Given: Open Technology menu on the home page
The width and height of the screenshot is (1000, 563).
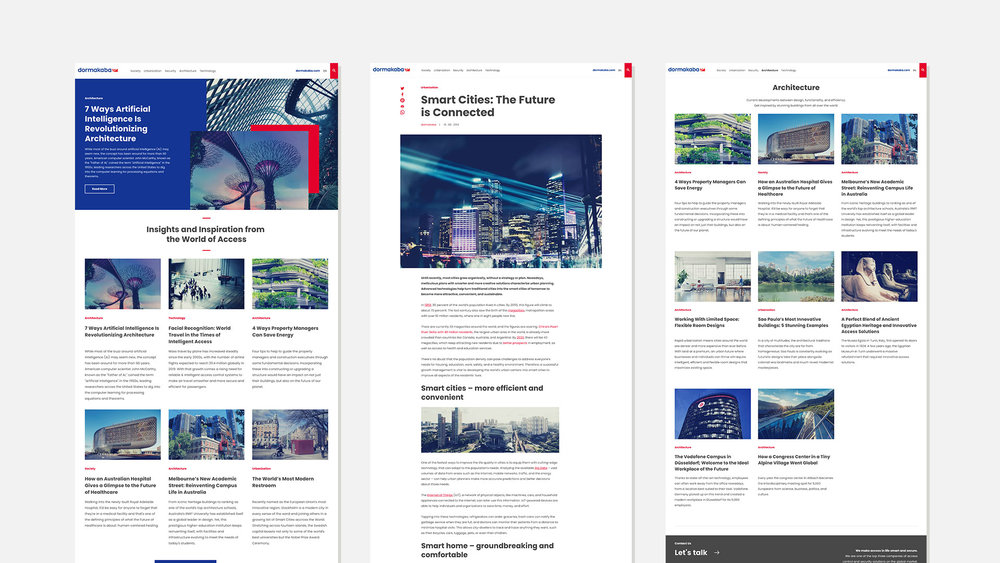Looking at the screenshot, I should pos(208,71).
